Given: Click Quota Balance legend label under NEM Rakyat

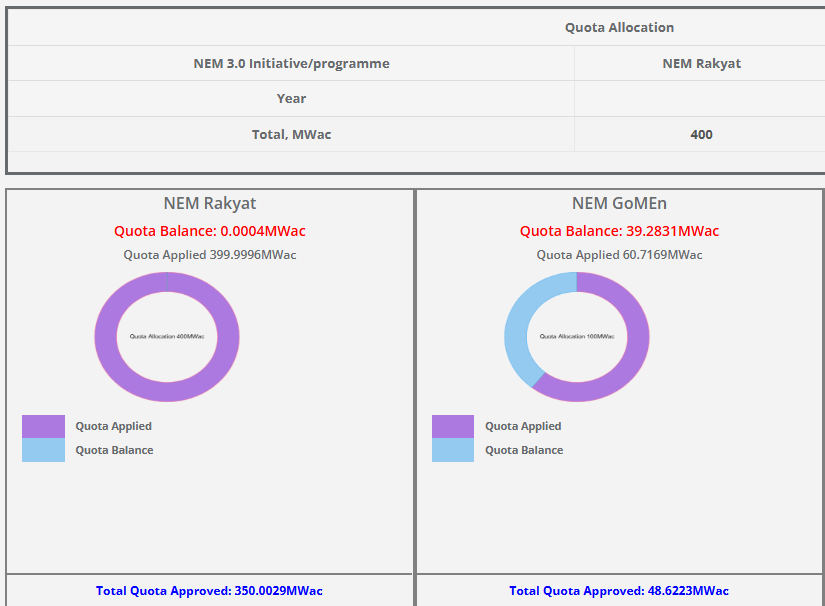Looking at the screenshot, I should click(x=114, y=450).
